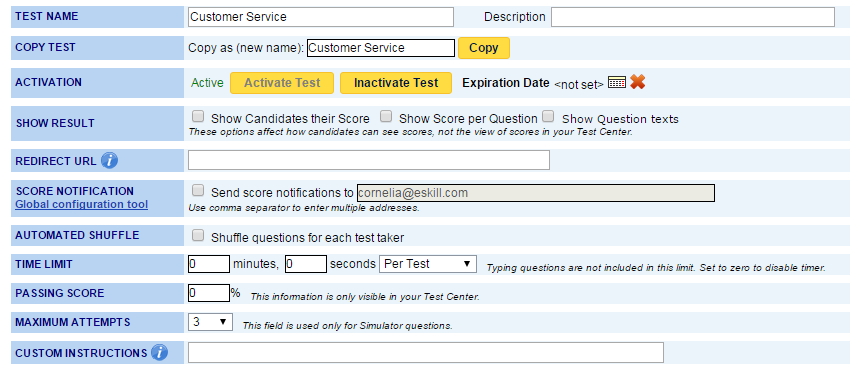This screenshot has height=378, width=861.
Task: Click the Inactivate Test button
Action: pos(396,83)
